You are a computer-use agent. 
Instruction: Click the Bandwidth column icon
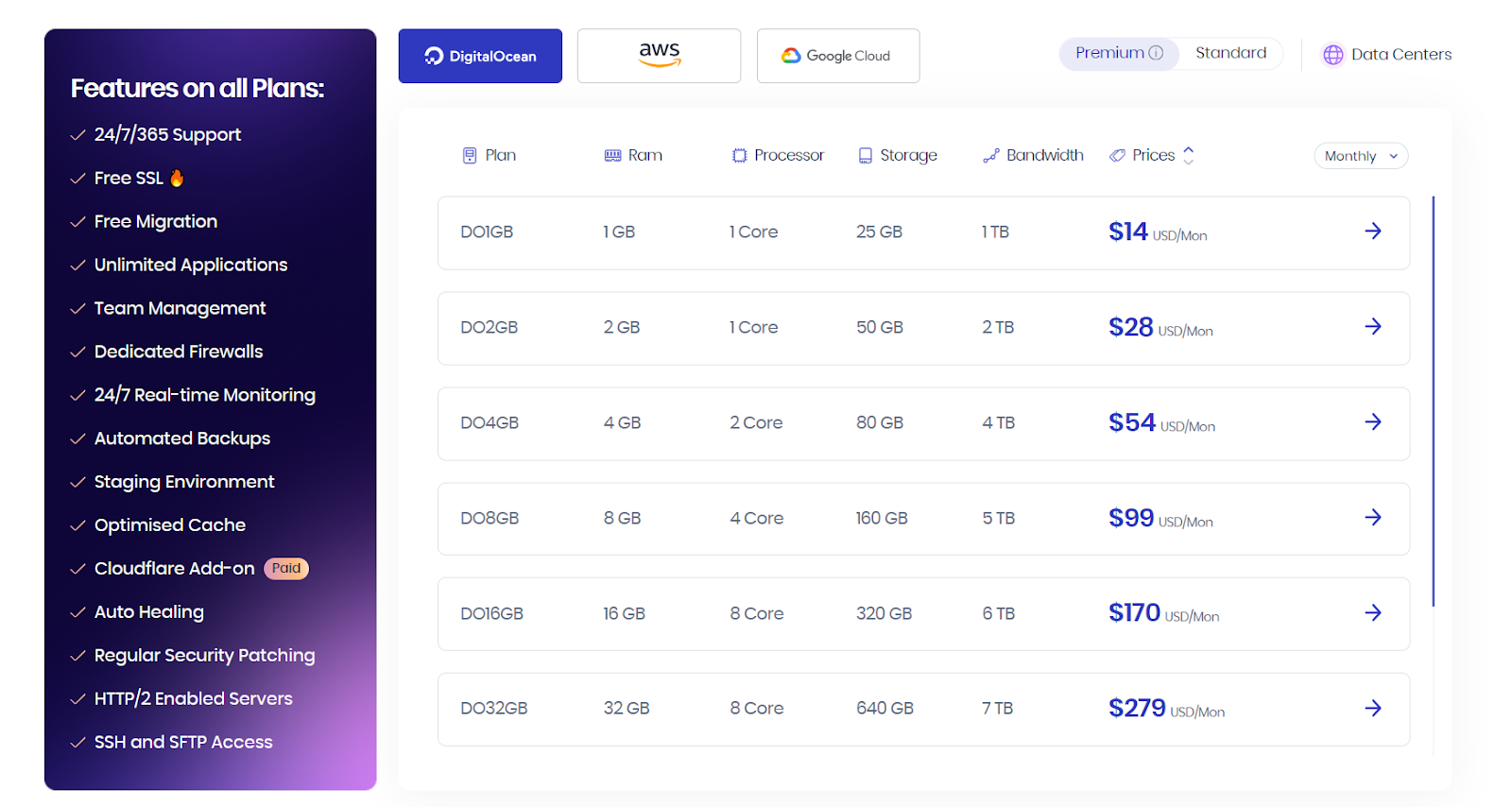tap(990, 156)
